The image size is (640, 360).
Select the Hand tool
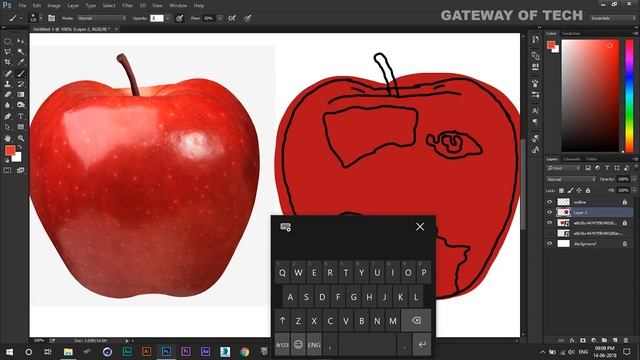pos(8,138)
